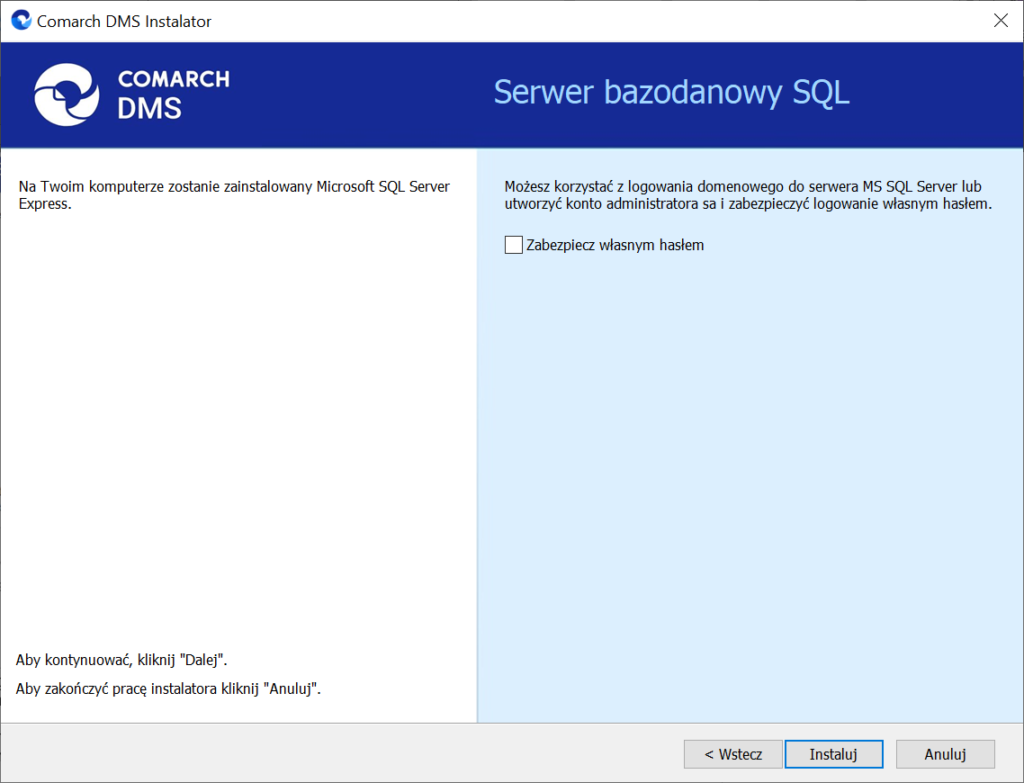Viewport: 1024px width, 783px height.
Task: Click '< Wstecz' to go back
Action: click(733, 754)
